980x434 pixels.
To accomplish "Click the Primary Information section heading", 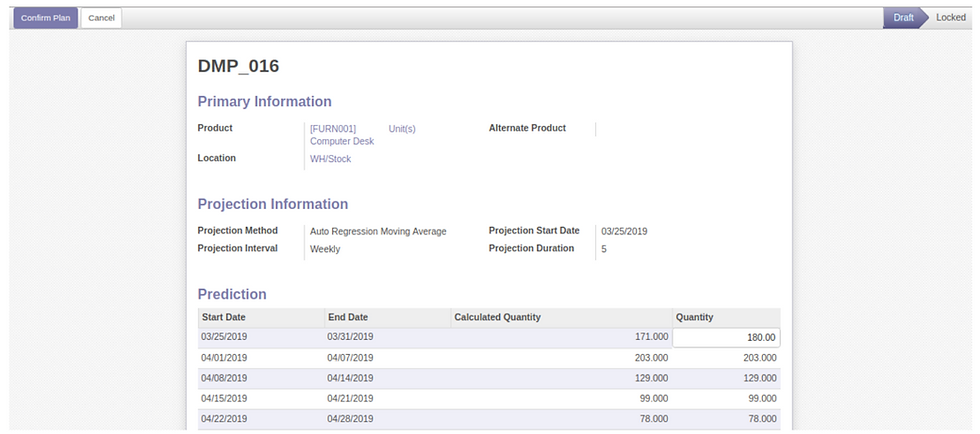I will tap(264, 102).
